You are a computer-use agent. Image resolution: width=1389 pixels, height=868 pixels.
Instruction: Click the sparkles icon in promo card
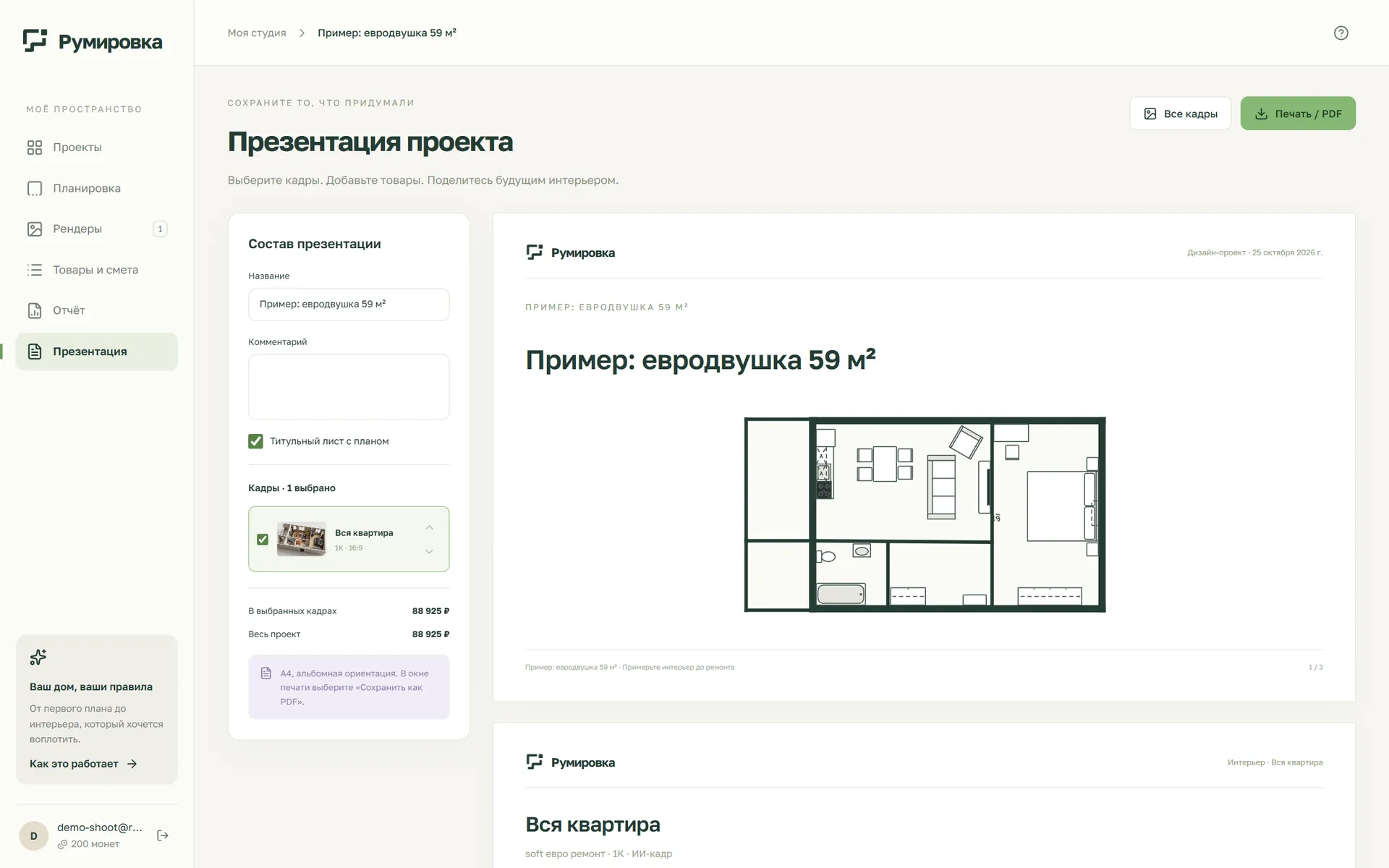pos(38,657)
